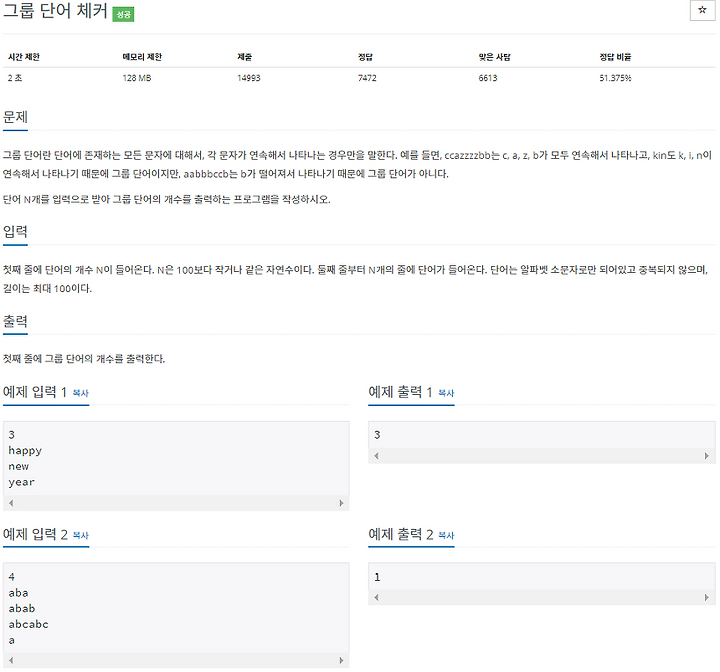The image size is (720, 672).
Task: Click inside the example input 2 code box
Action: (176, 608)
